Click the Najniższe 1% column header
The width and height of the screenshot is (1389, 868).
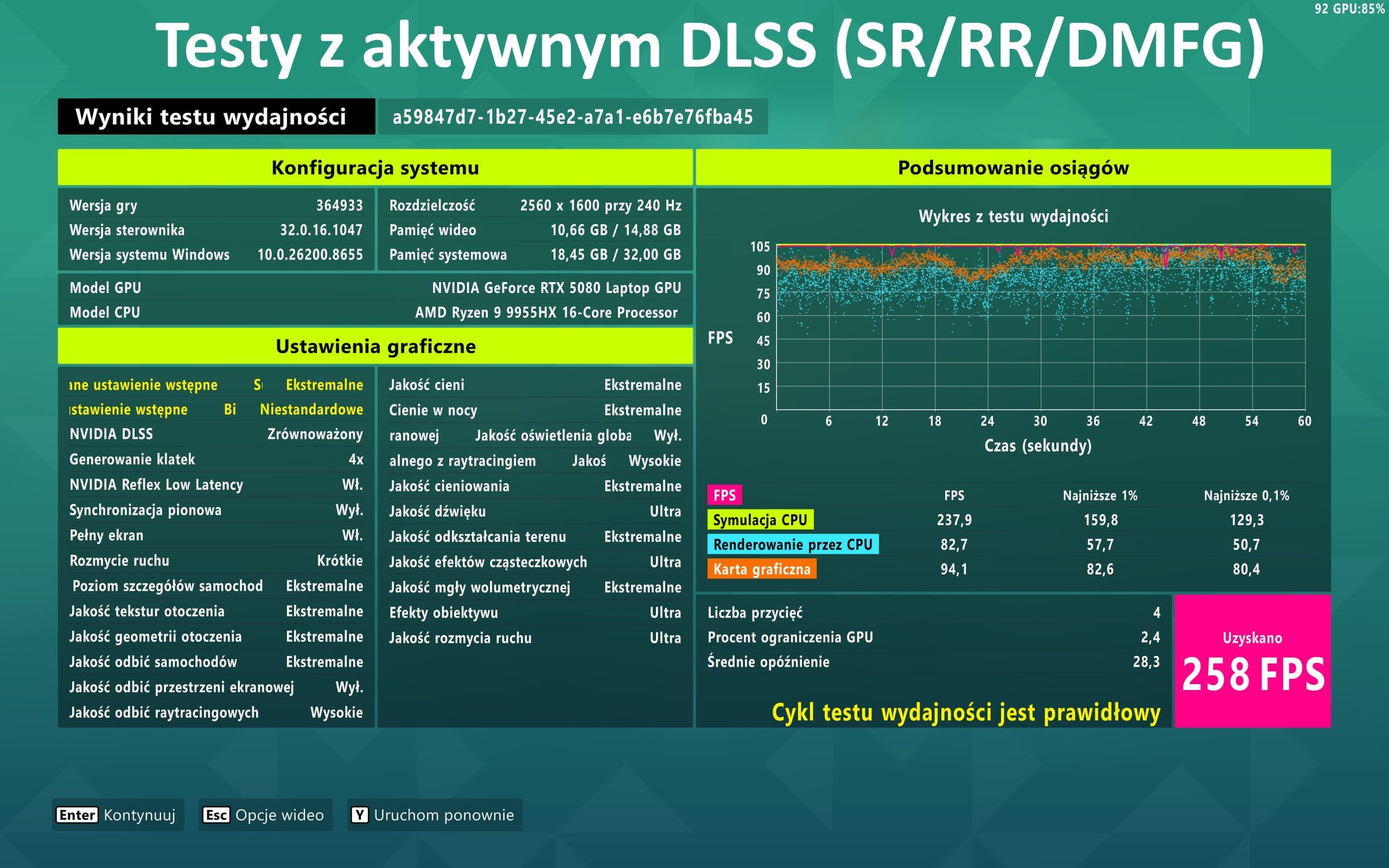point(1100,495)
